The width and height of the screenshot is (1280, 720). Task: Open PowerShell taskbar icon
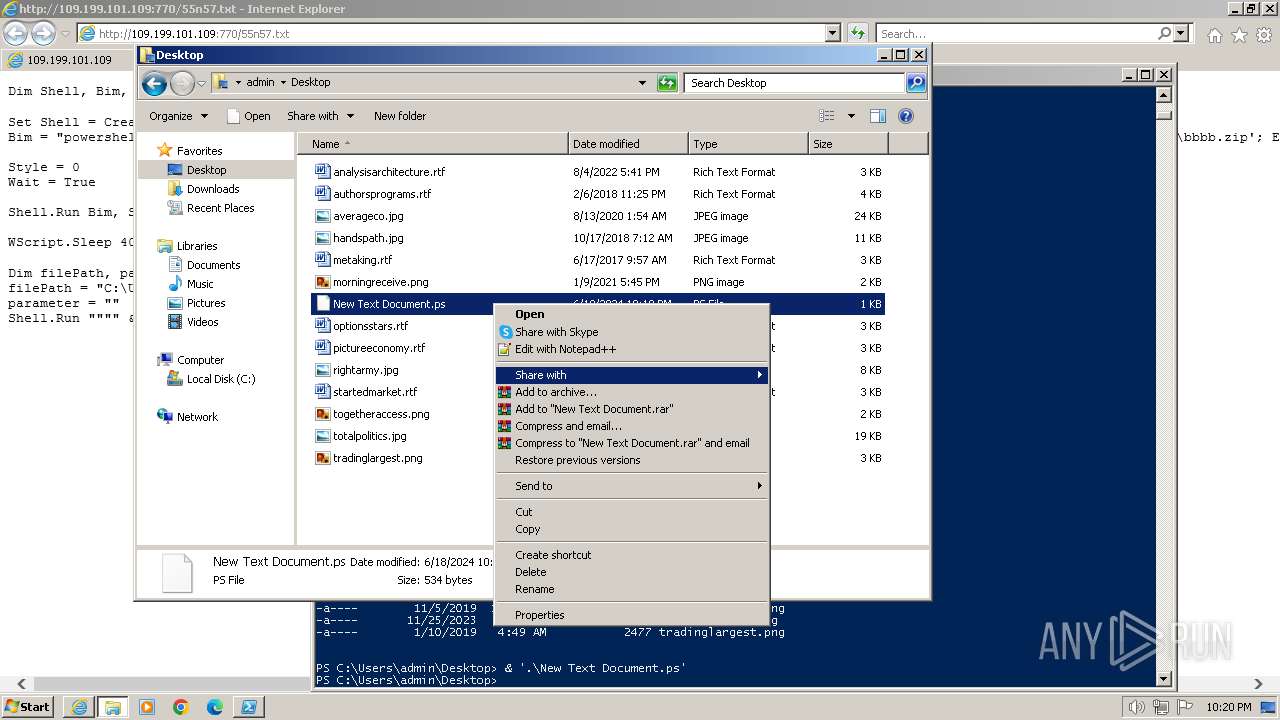point(249,707)
